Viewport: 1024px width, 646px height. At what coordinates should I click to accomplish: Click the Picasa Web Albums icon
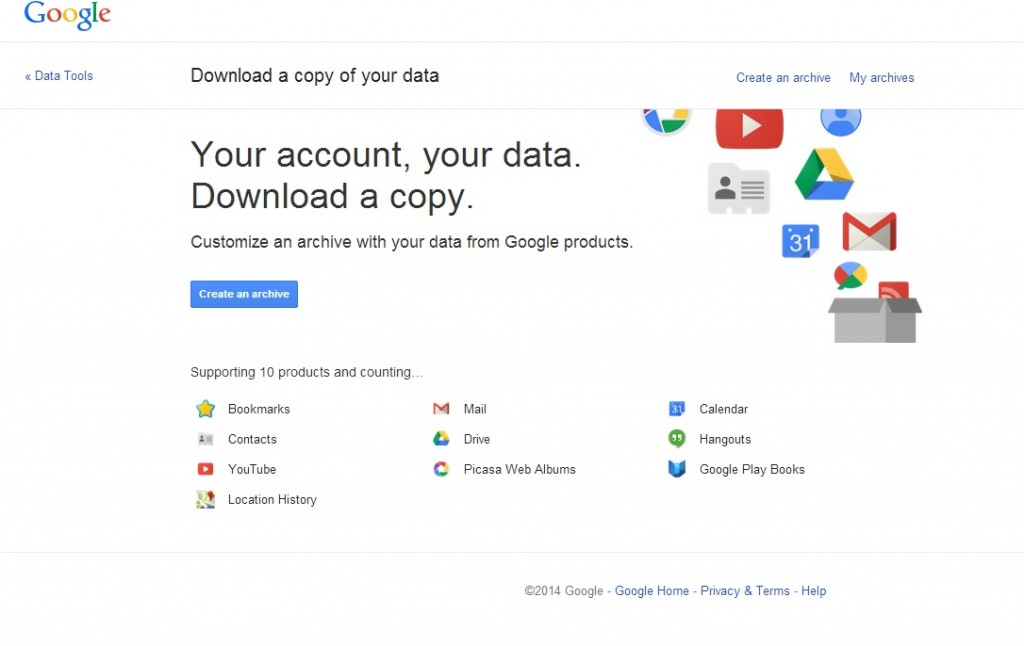pyautogui.click(x=441, y=469)
